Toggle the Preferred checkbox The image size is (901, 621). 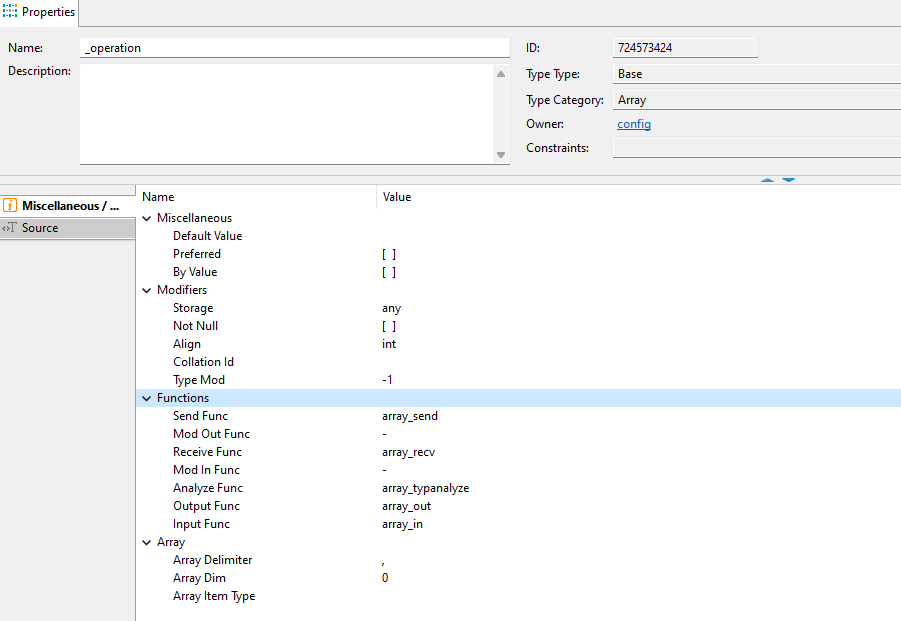pyautogui.click(x=389, y=254)
